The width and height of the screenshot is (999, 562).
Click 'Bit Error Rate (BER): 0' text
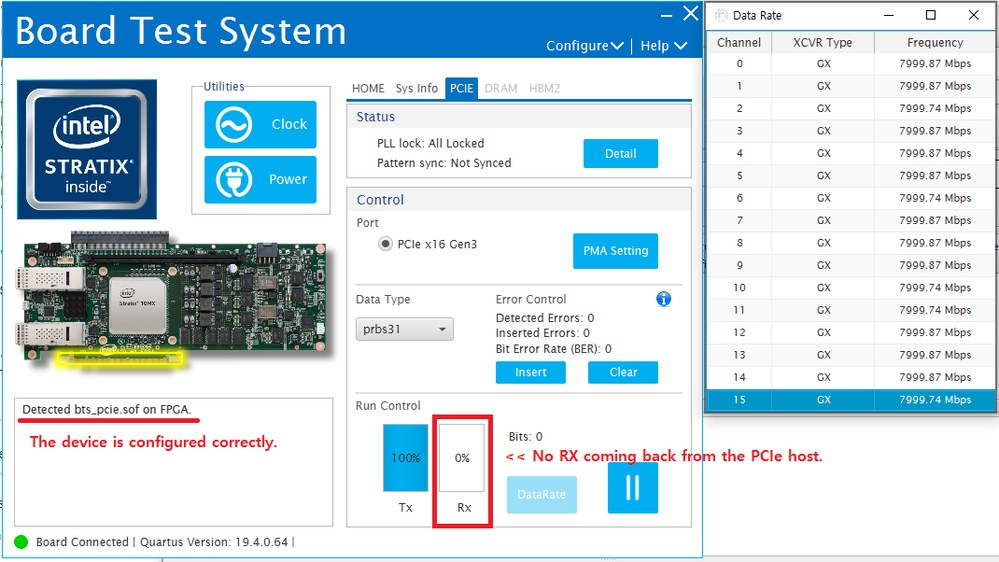coord(554,349)
